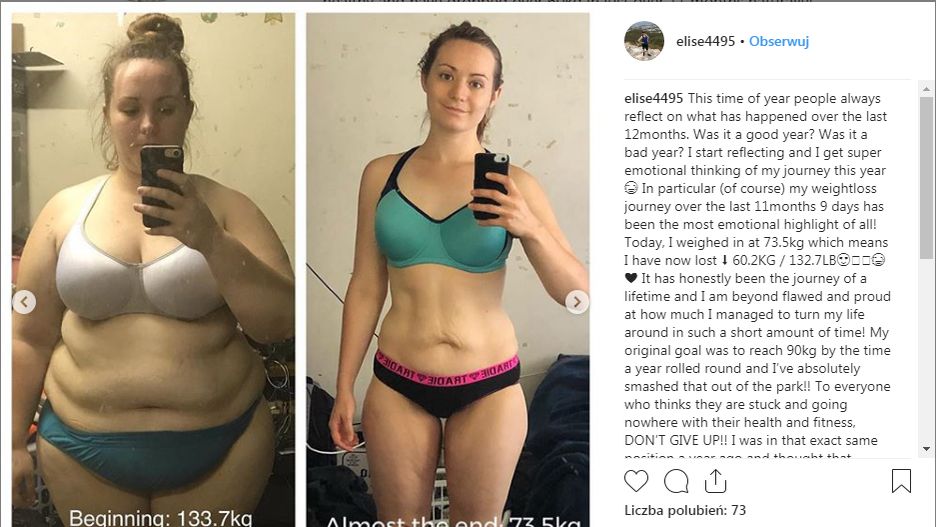Viewport: 936px width, 527px height.
Task: Click the 'Beginning: 133.7kg' photo label
Action: [160, 517]
